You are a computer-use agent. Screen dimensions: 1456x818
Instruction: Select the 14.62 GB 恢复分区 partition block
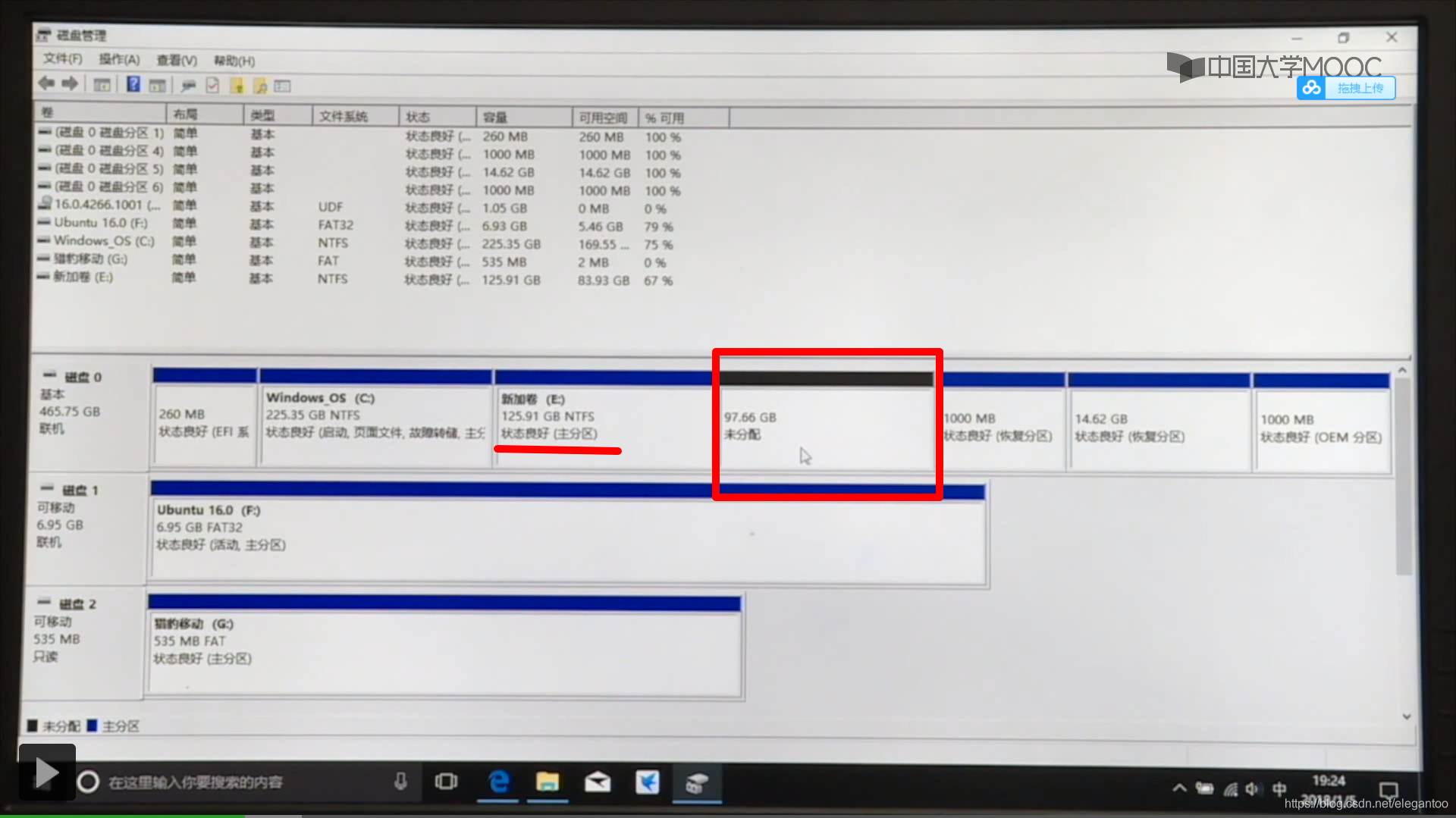tap(1159, 422)
